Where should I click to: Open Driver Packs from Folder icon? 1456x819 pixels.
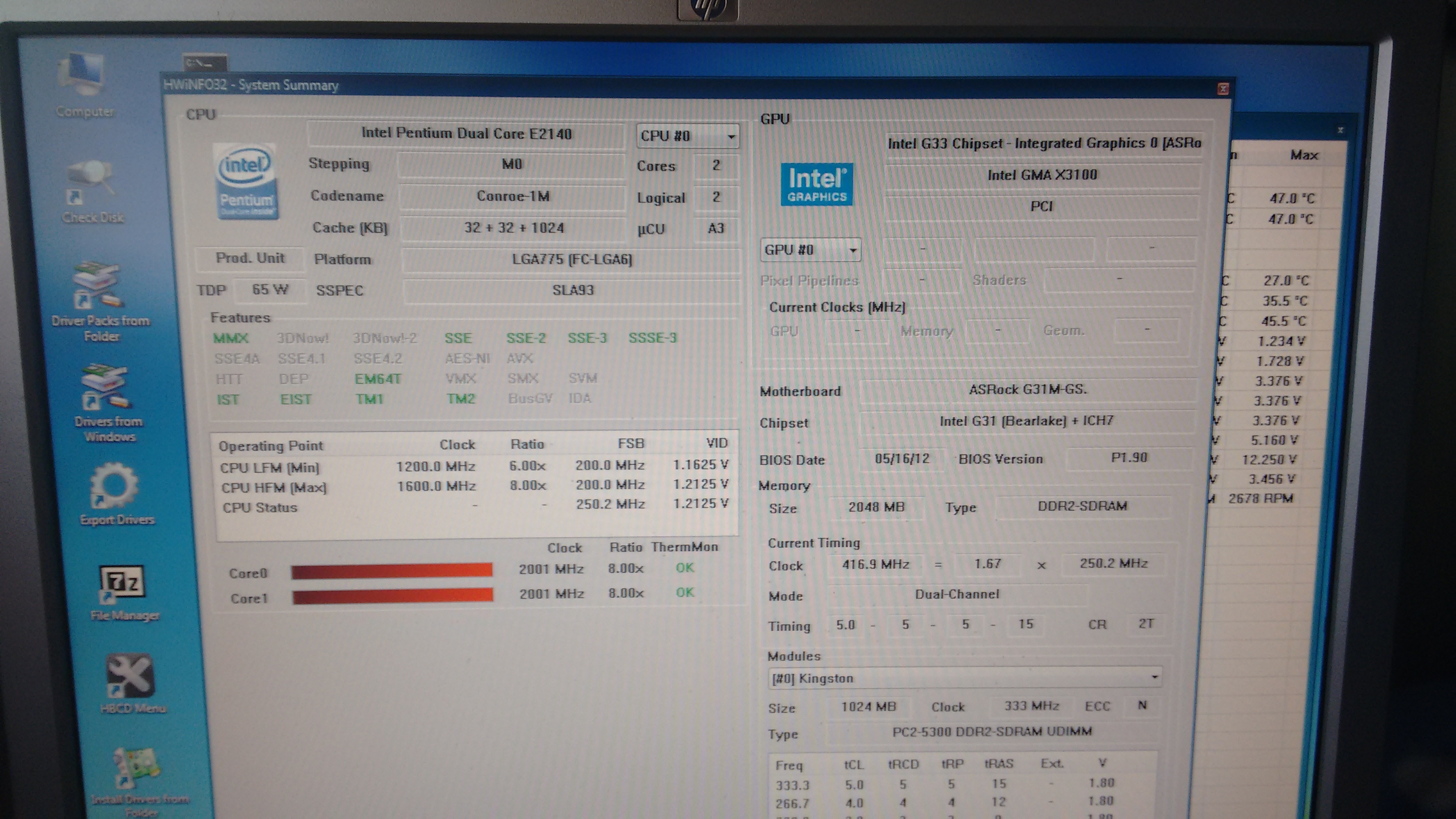[x=99, y=300]
